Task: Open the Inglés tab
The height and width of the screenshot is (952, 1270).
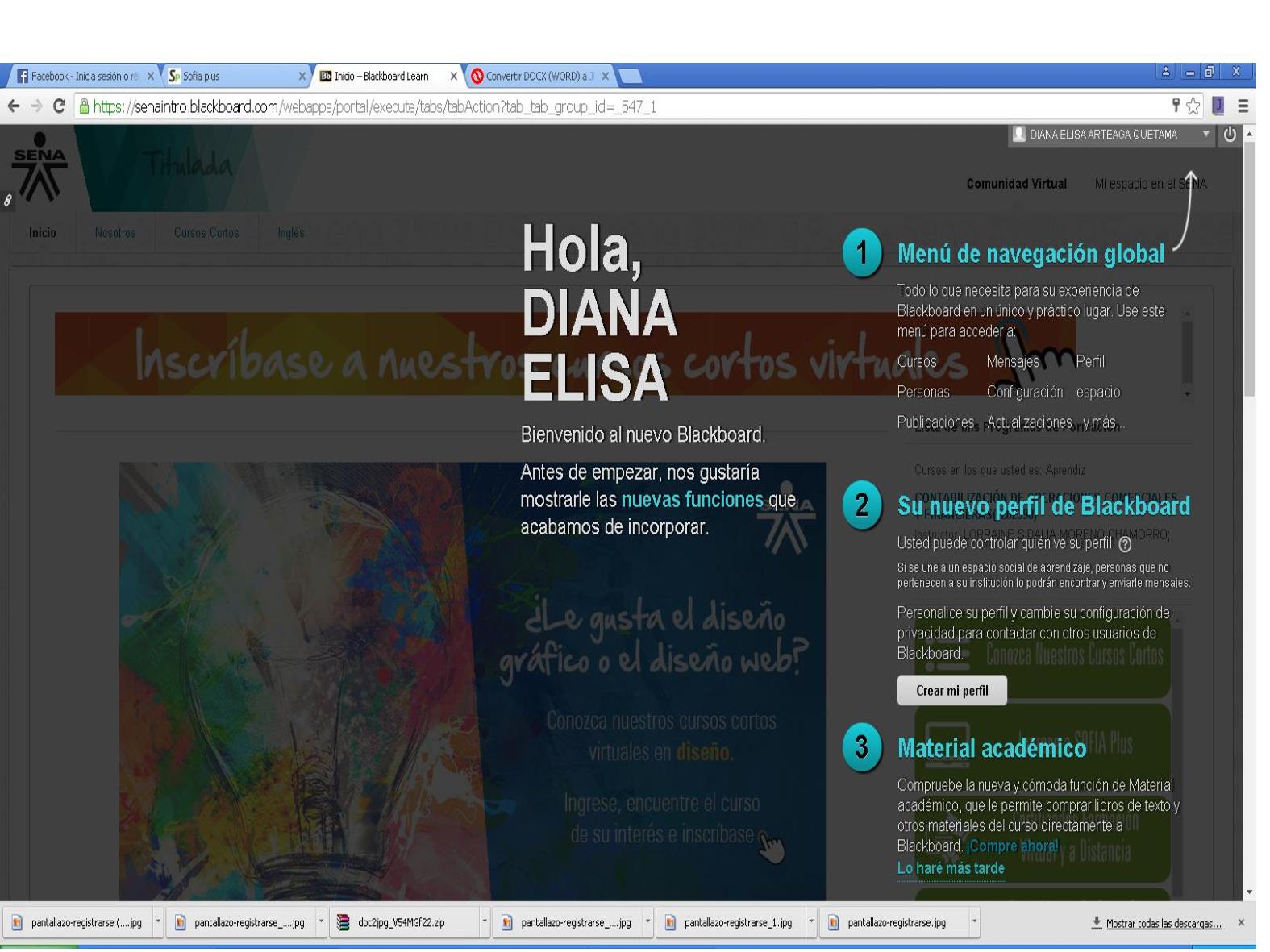Action: tap(291, 232)
